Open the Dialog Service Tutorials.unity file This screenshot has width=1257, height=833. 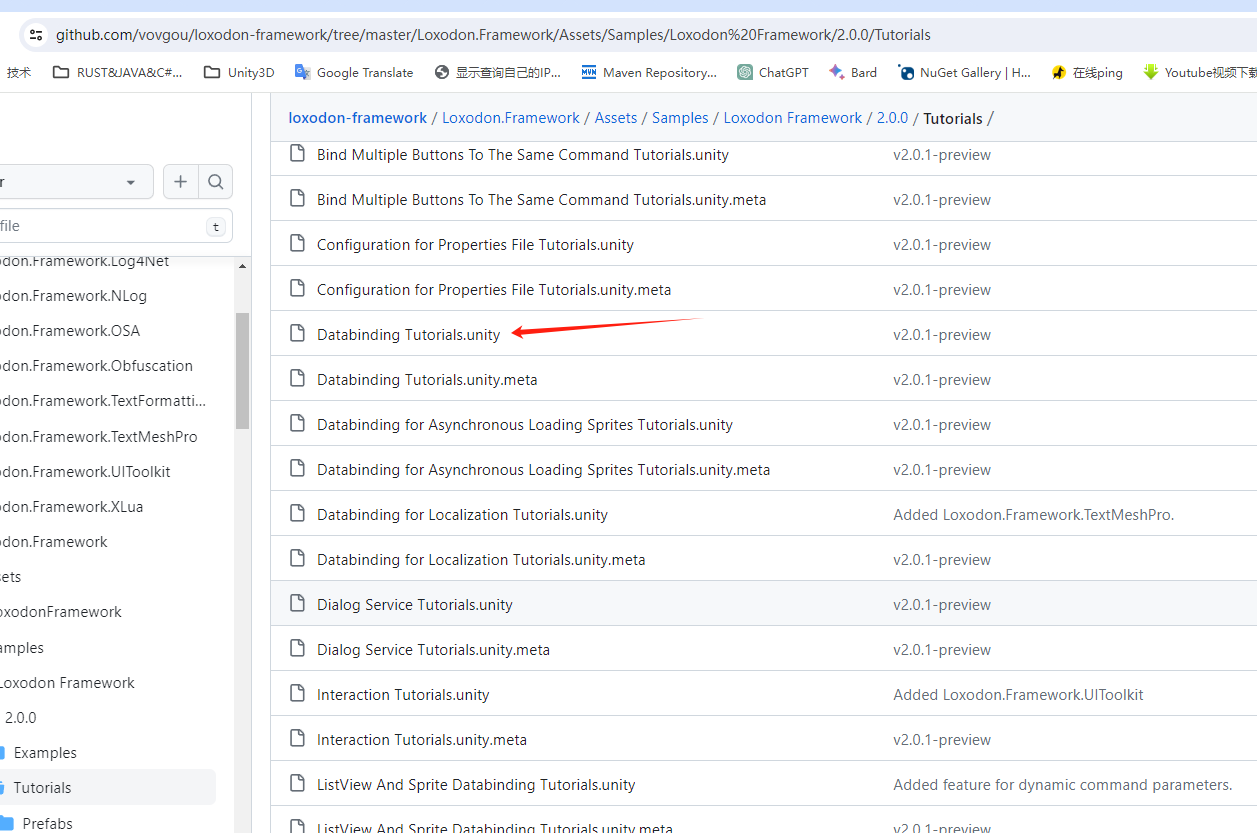[414, 604]
